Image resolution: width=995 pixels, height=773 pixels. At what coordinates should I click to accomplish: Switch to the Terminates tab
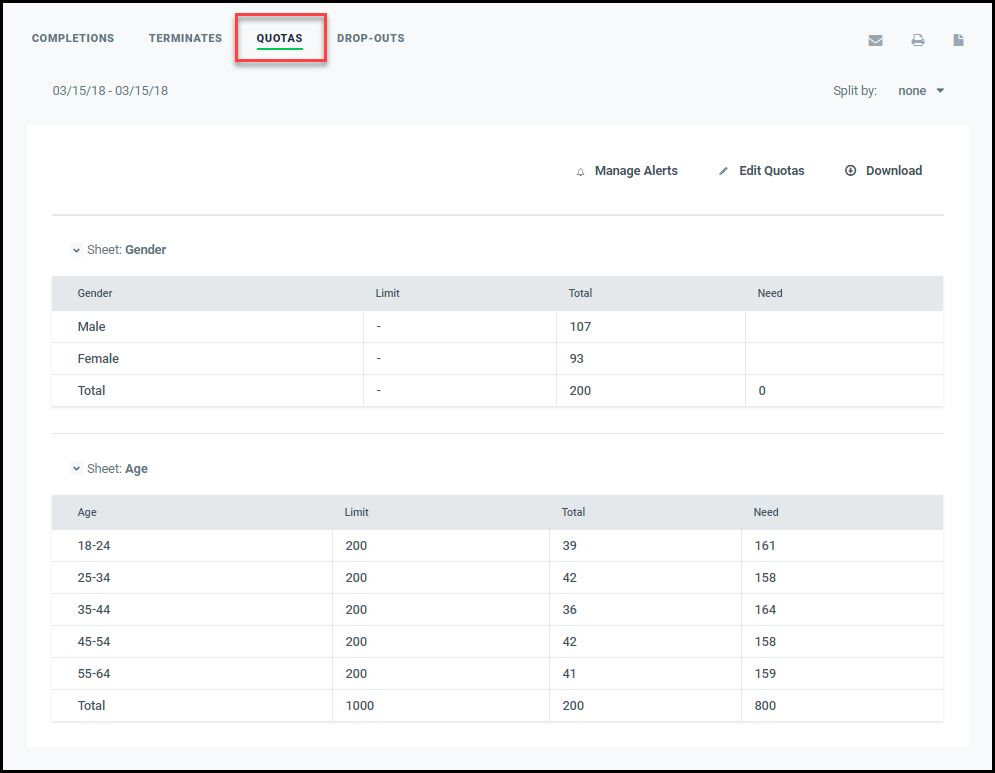point(185,38)
